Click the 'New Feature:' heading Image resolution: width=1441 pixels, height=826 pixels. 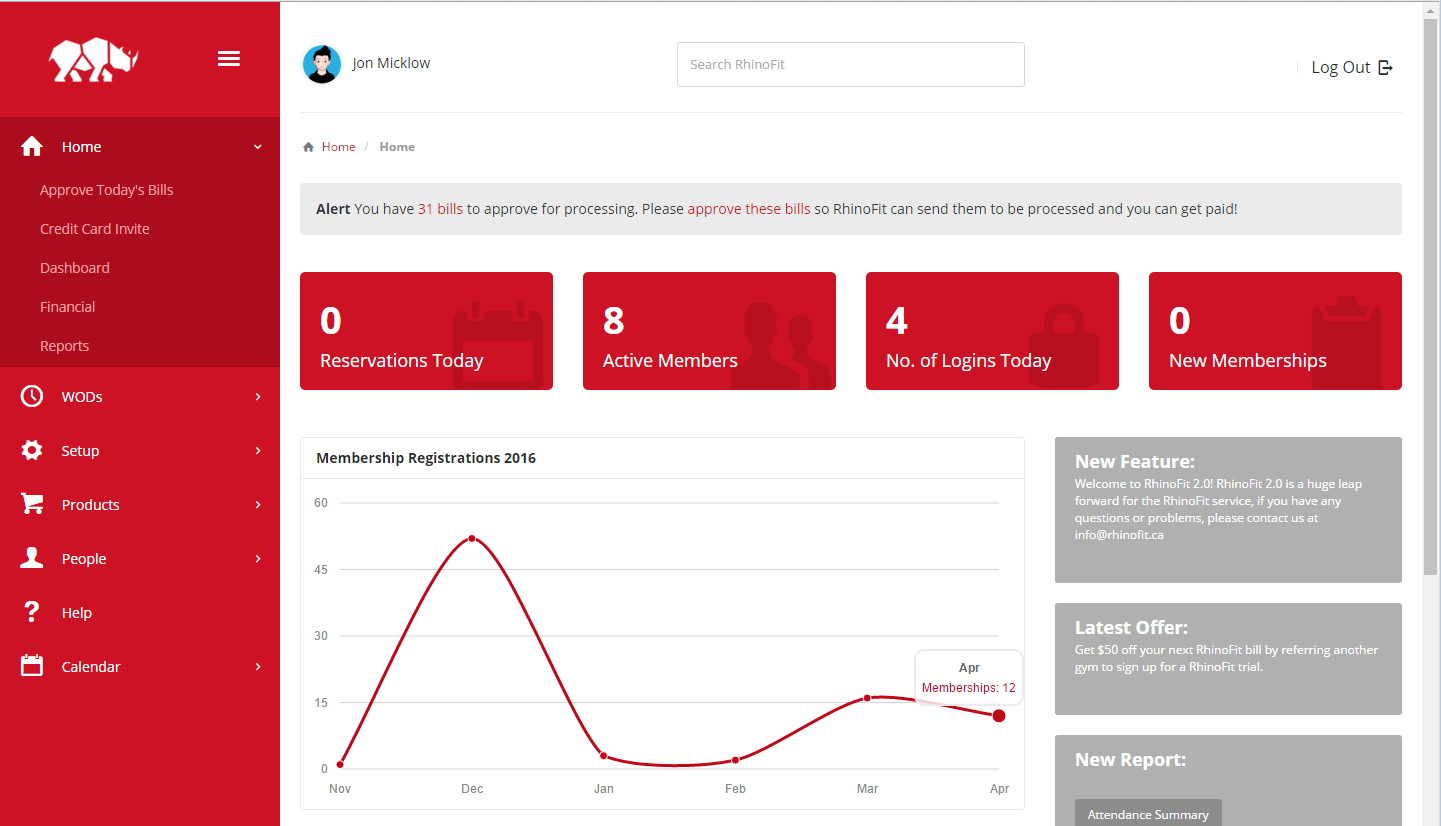pyautogui.click(x=1135, y=462)
